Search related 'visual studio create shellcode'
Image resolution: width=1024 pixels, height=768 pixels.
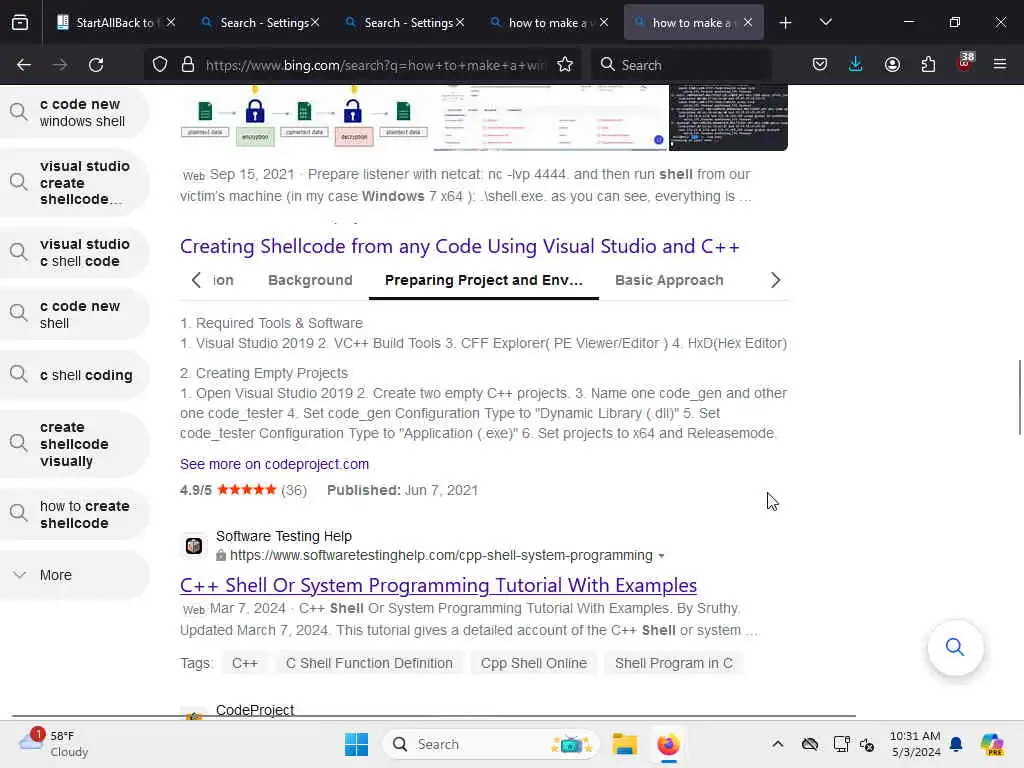pos(74,182)
